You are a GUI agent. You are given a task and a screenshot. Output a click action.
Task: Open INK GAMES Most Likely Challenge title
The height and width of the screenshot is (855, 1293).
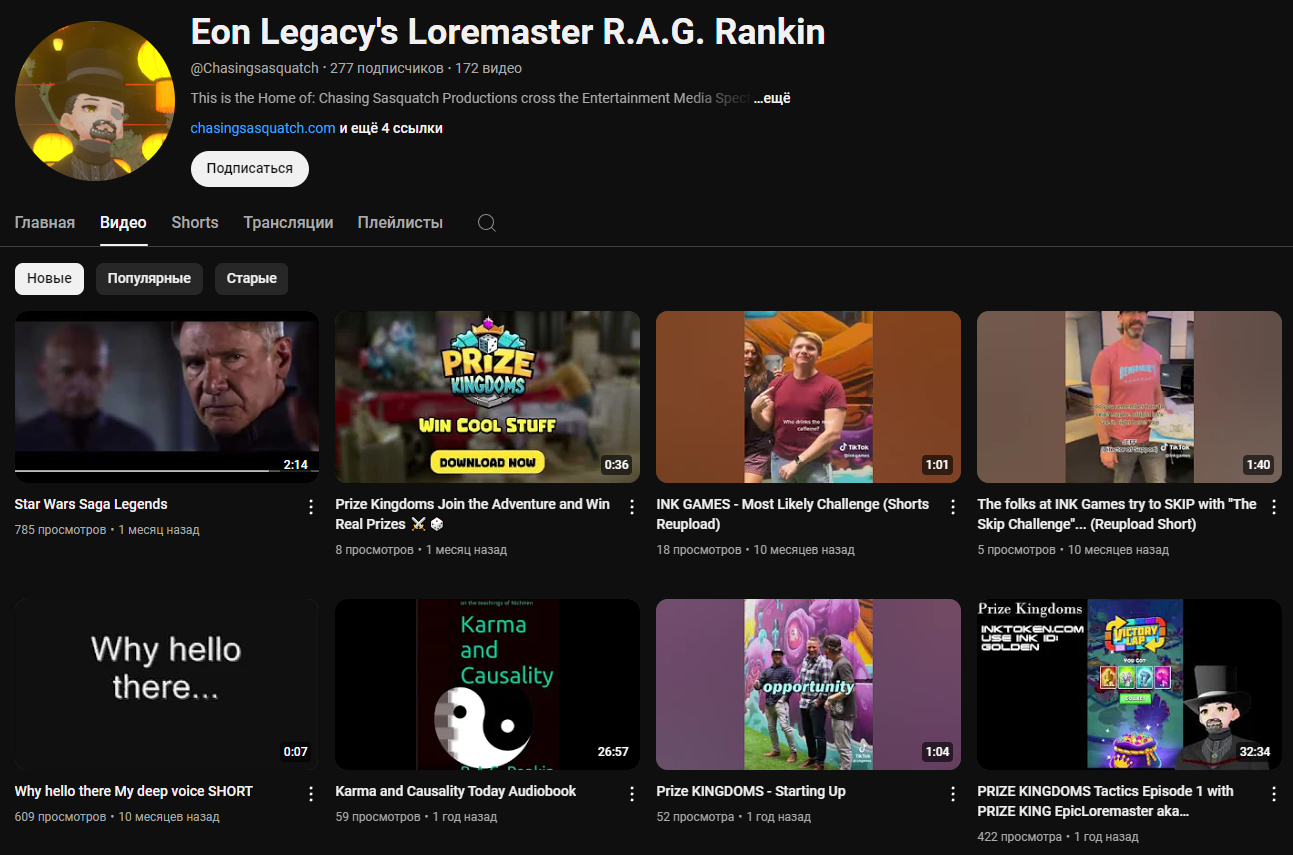(x=793, y=514)
